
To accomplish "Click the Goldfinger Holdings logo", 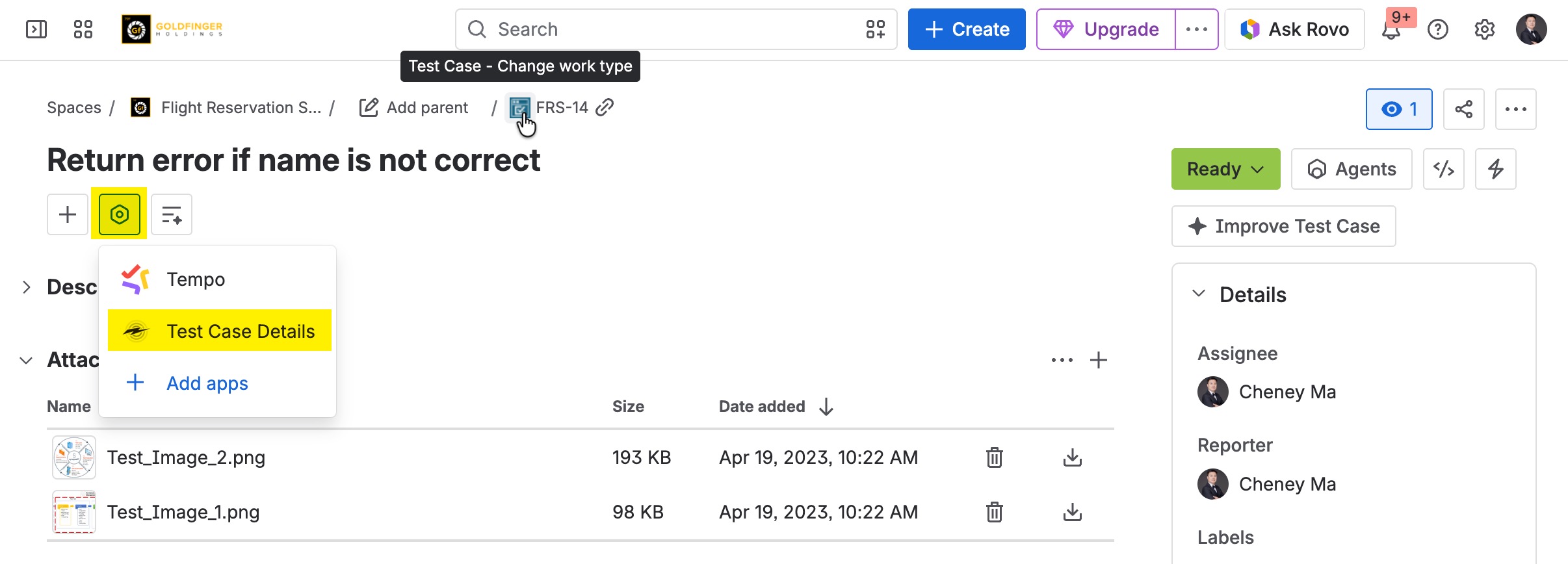I will [172, 29].
